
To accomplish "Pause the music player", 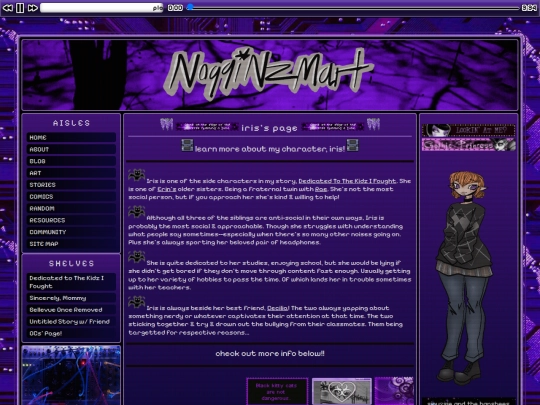I will pos(20,8).
